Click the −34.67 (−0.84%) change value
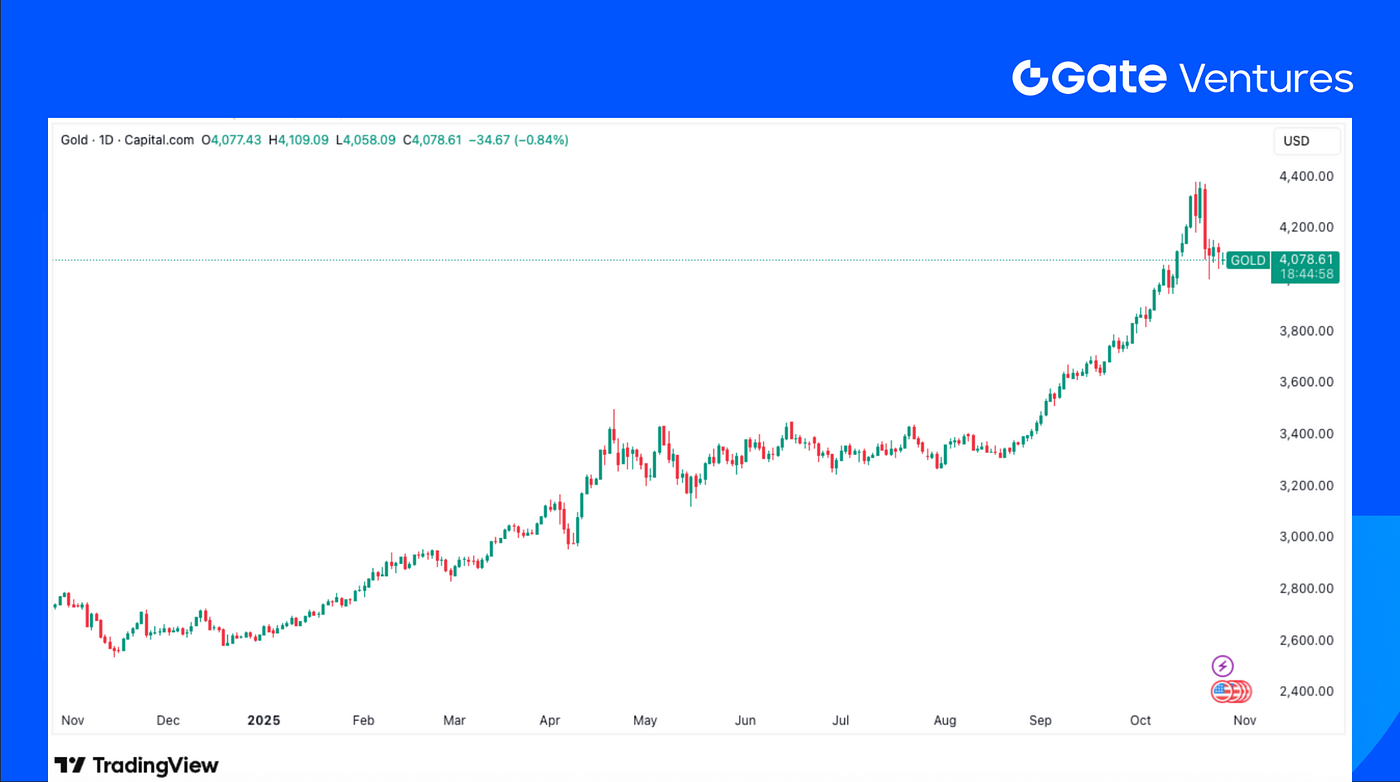 pos(518,140)
